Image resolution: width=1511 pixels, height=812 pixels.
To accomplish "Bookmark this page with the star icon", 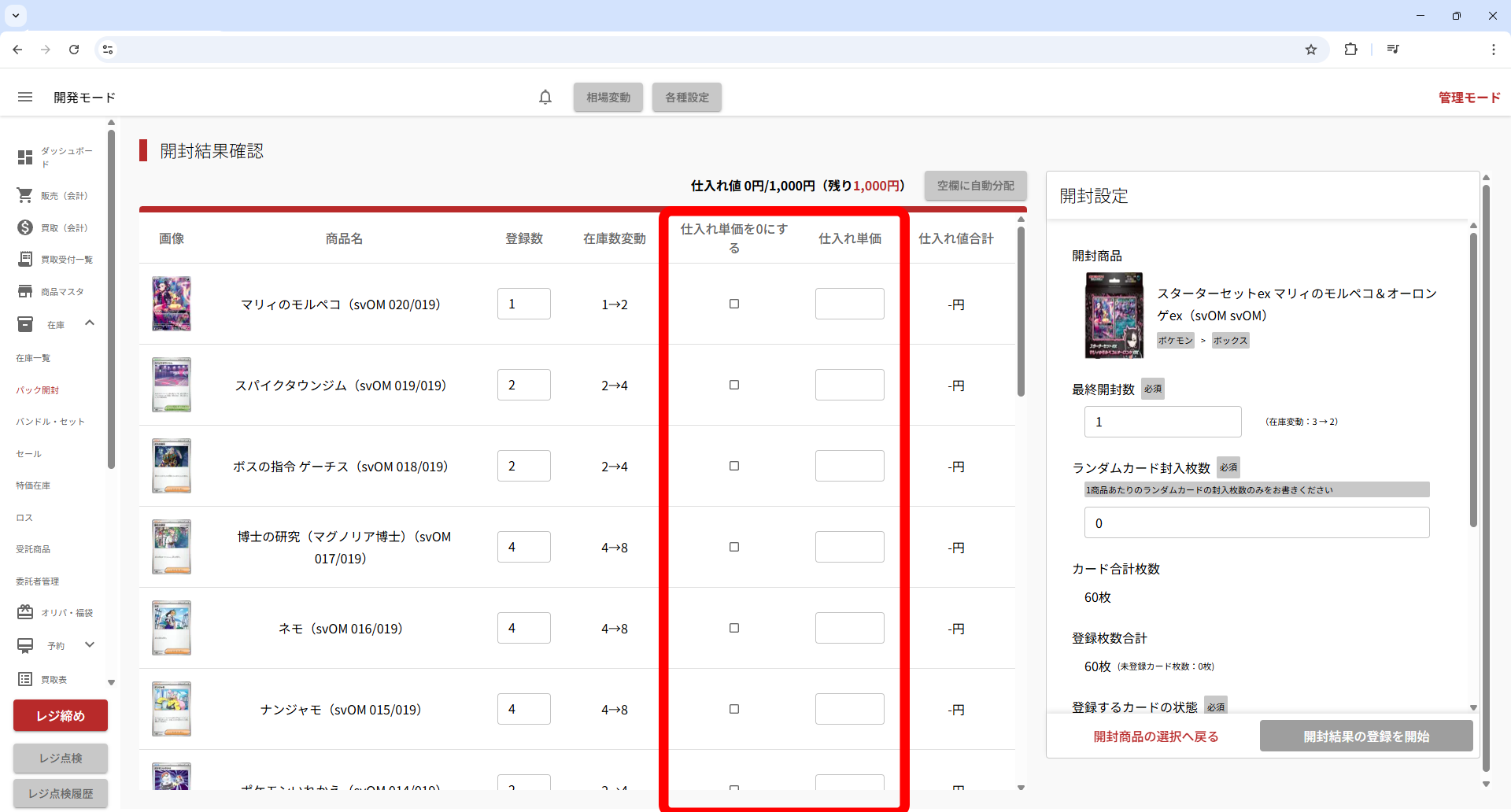I will (x=1311, y=50).
